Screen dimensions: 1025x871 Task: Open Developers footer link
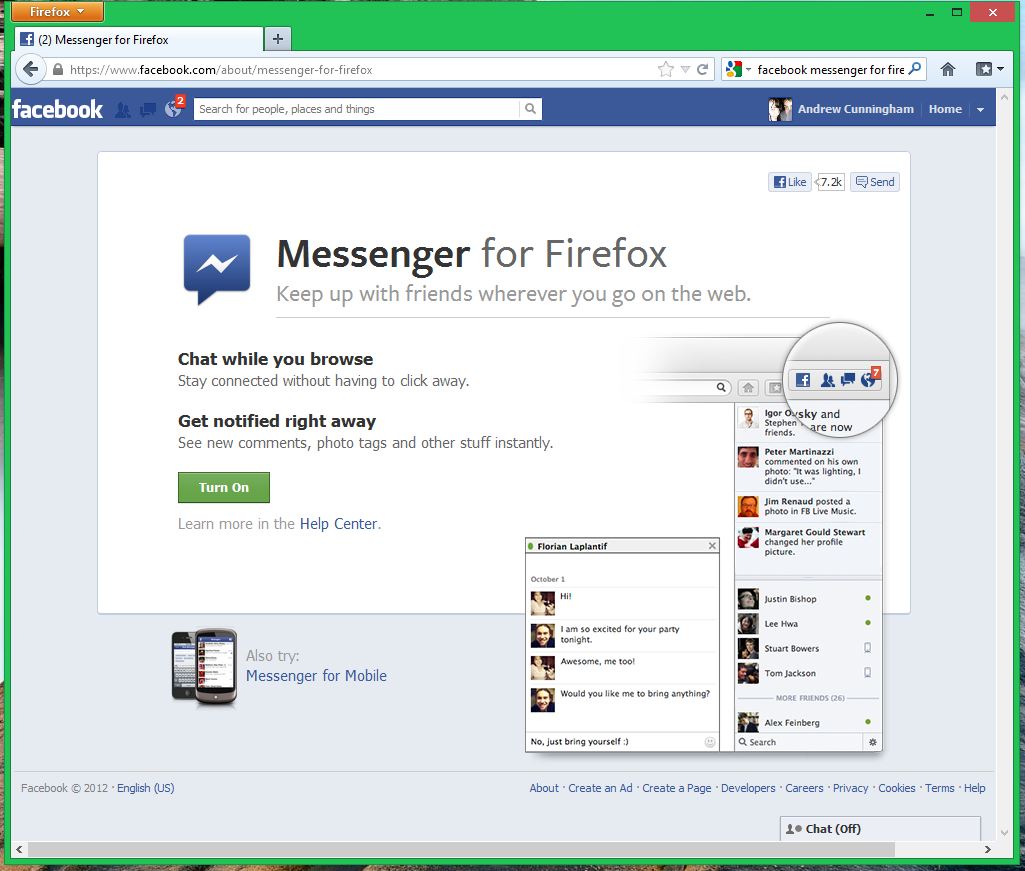748,788
